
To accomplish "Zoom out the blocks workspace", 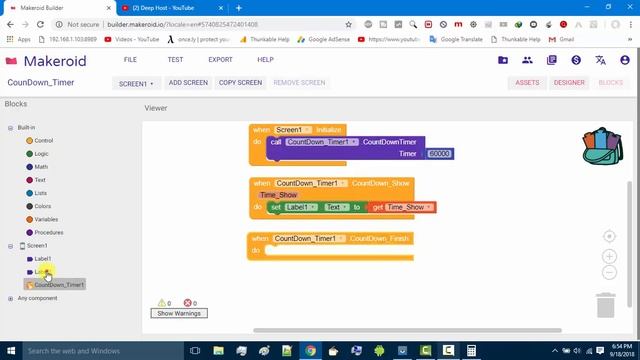I will point(609,272).
